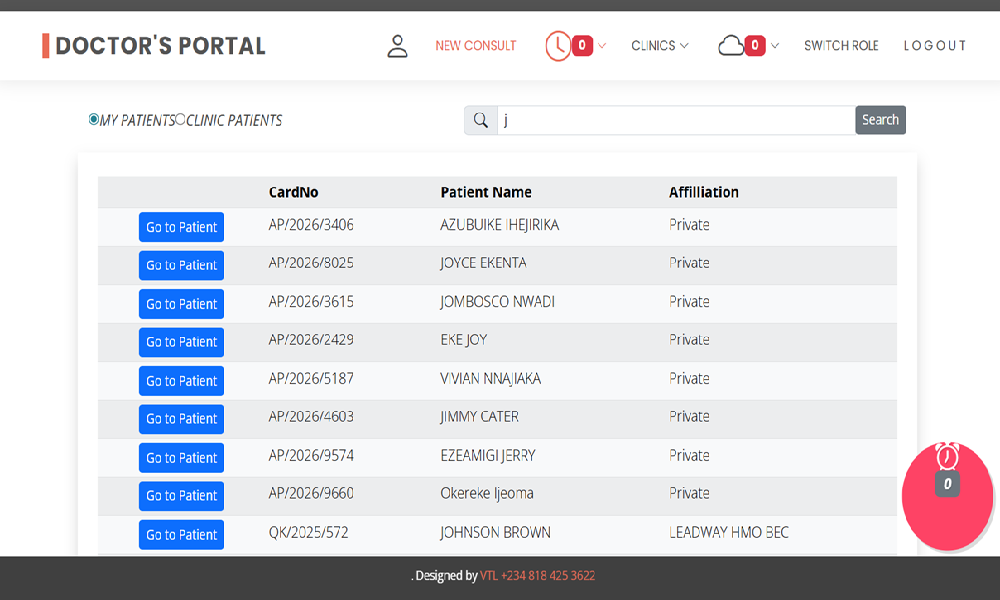Click the orange bar beside Doctor's Portal logo
The height and width of the screenshot is (600, 1000).
[x=45, y=46]
